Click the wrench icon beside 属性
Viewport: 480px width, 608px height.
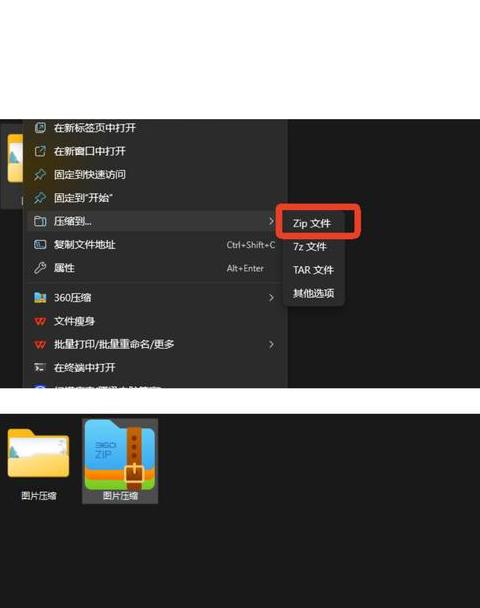[x=40, y=268]
